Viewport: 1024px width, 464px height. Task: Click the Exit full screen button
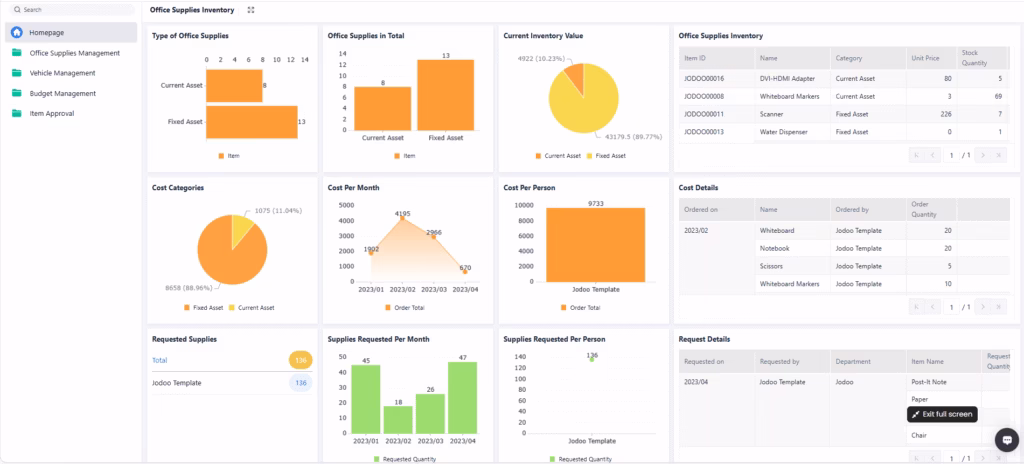tap(942, 414)
